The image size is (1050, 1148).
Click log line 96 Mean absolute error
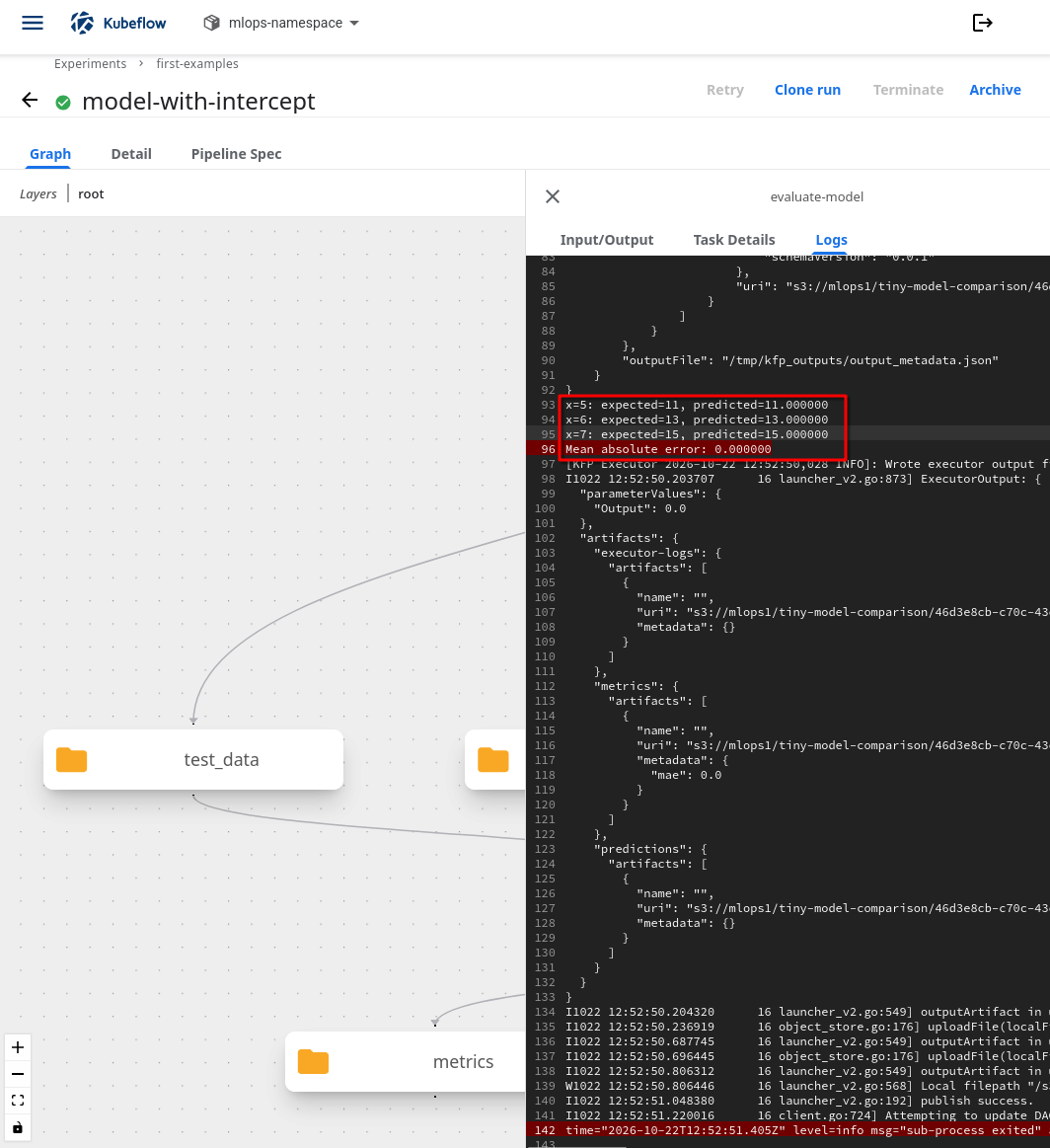[x=668, y=449]
